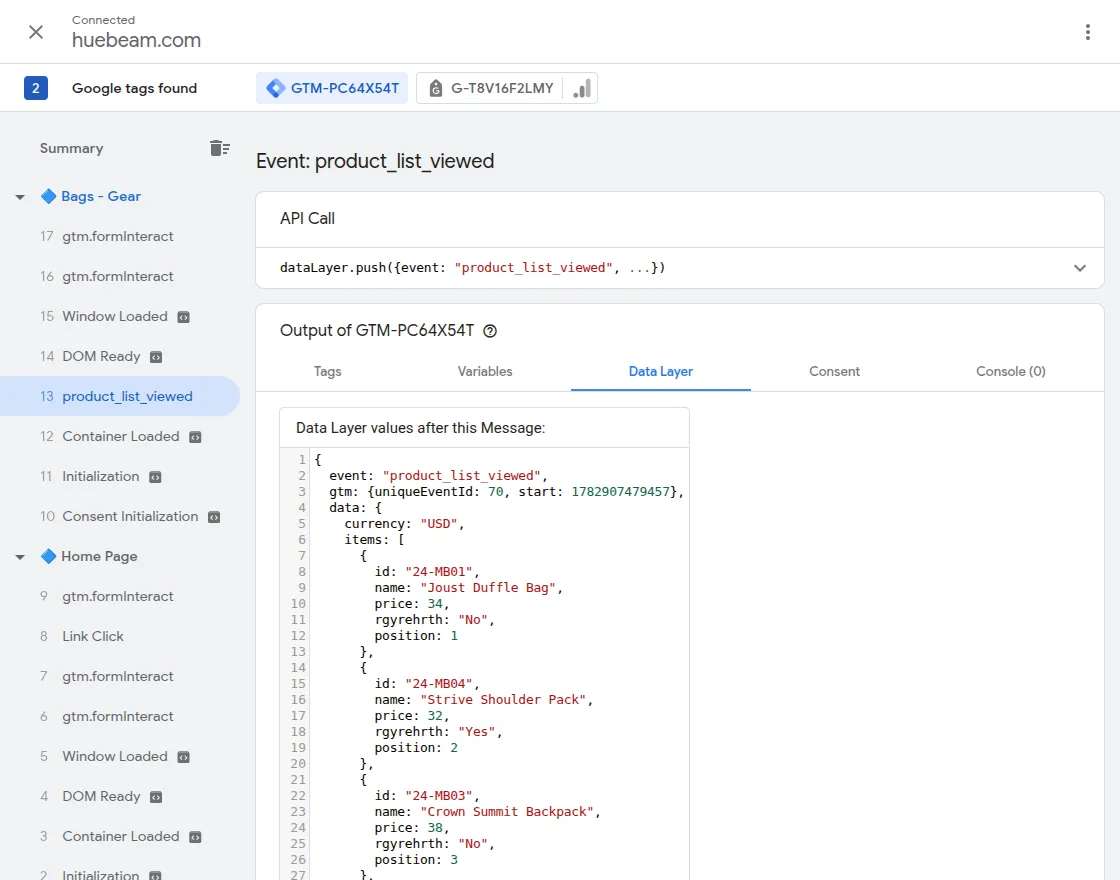Screen dimensions: 1120x880
Task: Select event 9 gtm.formInteract
Action: [120, 596]
